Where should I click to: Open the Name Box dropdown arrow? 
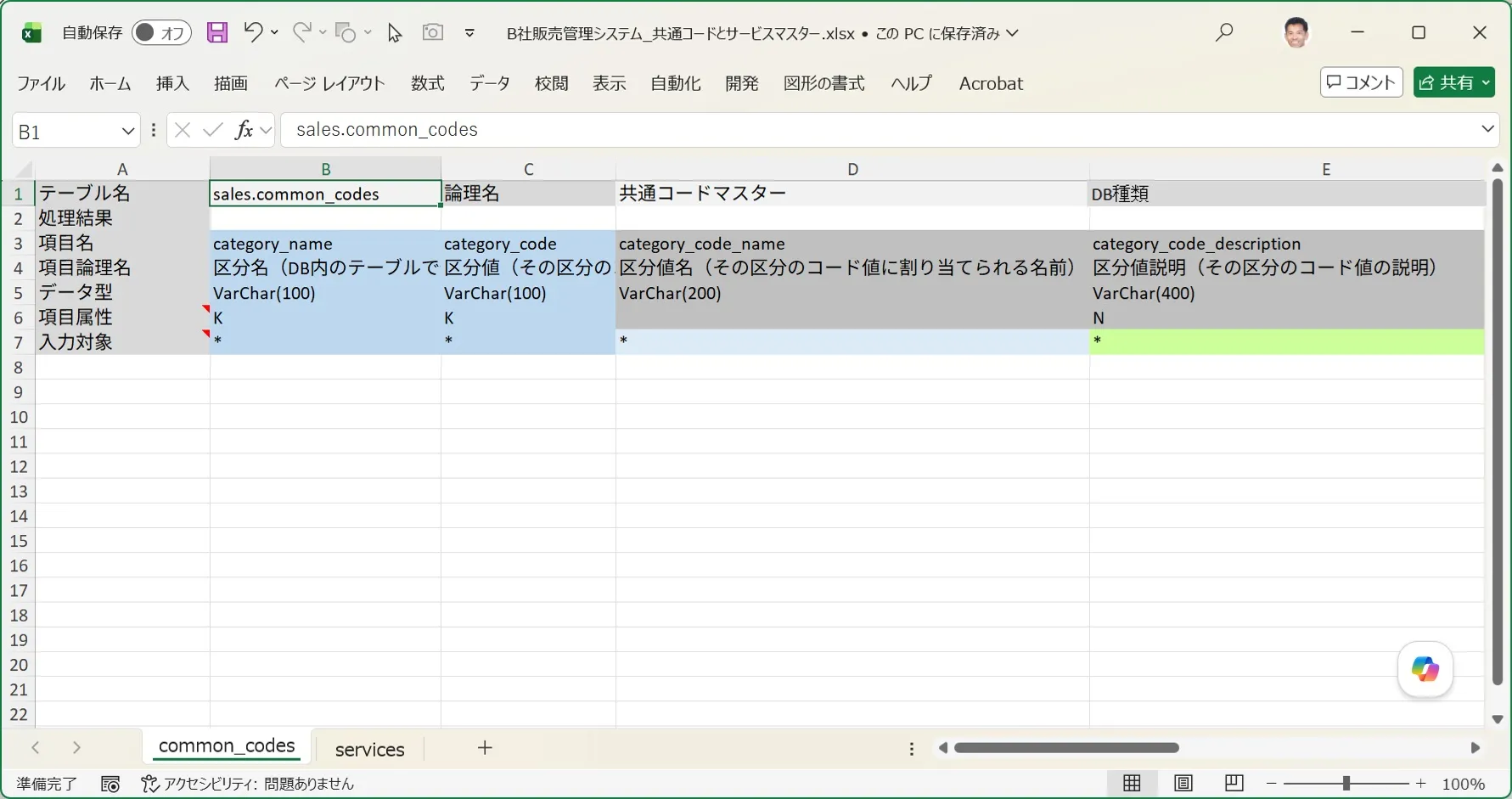pyautogui.click(x=128, y=131)
